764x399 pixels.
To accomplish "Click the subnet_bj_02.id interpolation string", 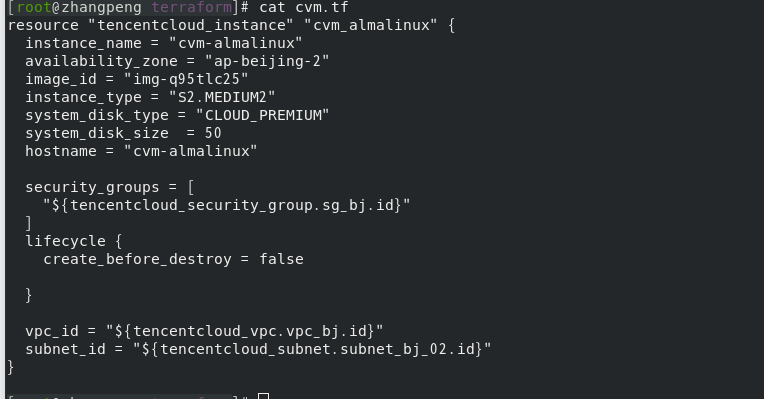I will pos(312,349).
